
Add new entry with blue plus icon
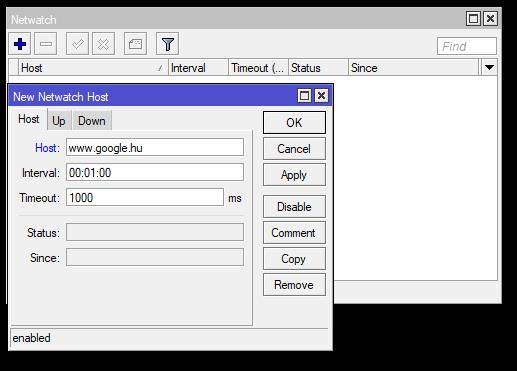tap(20, 44)
